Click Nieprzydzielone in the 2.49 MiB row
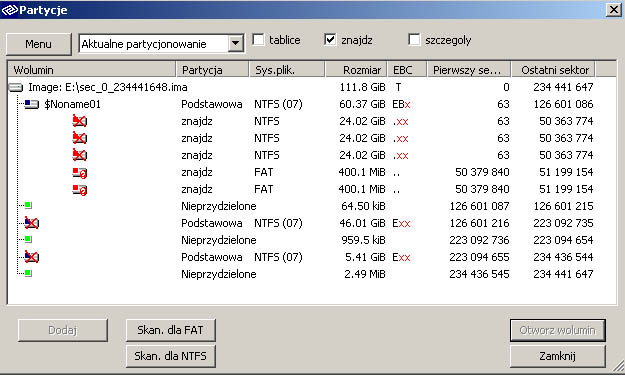Image resolution: width=625 pixels, height=378 pixels. click(218, 274)
